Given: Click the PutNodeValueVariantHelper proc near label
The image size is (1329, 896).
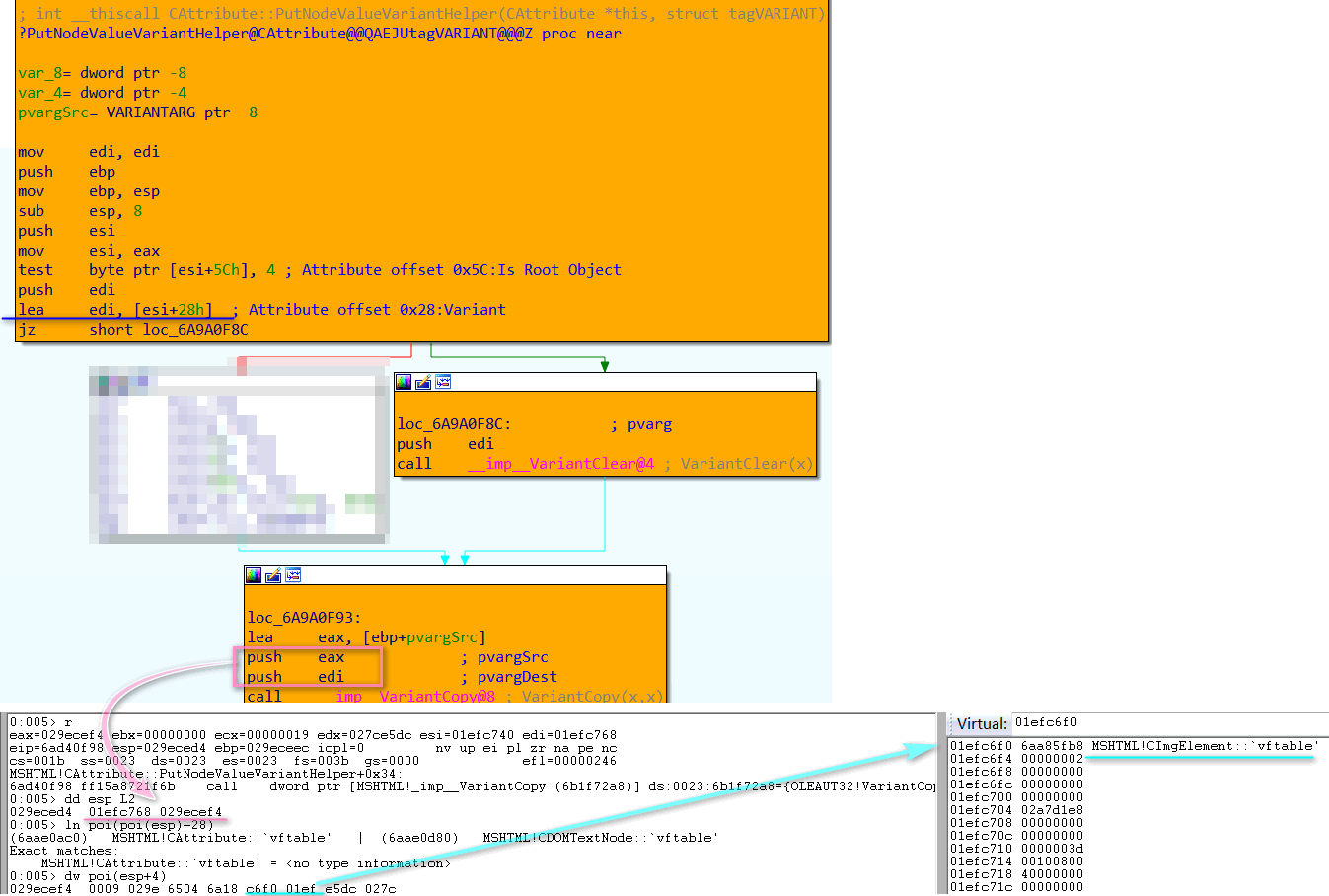Looking at the screenshot, I should point(320,34).
